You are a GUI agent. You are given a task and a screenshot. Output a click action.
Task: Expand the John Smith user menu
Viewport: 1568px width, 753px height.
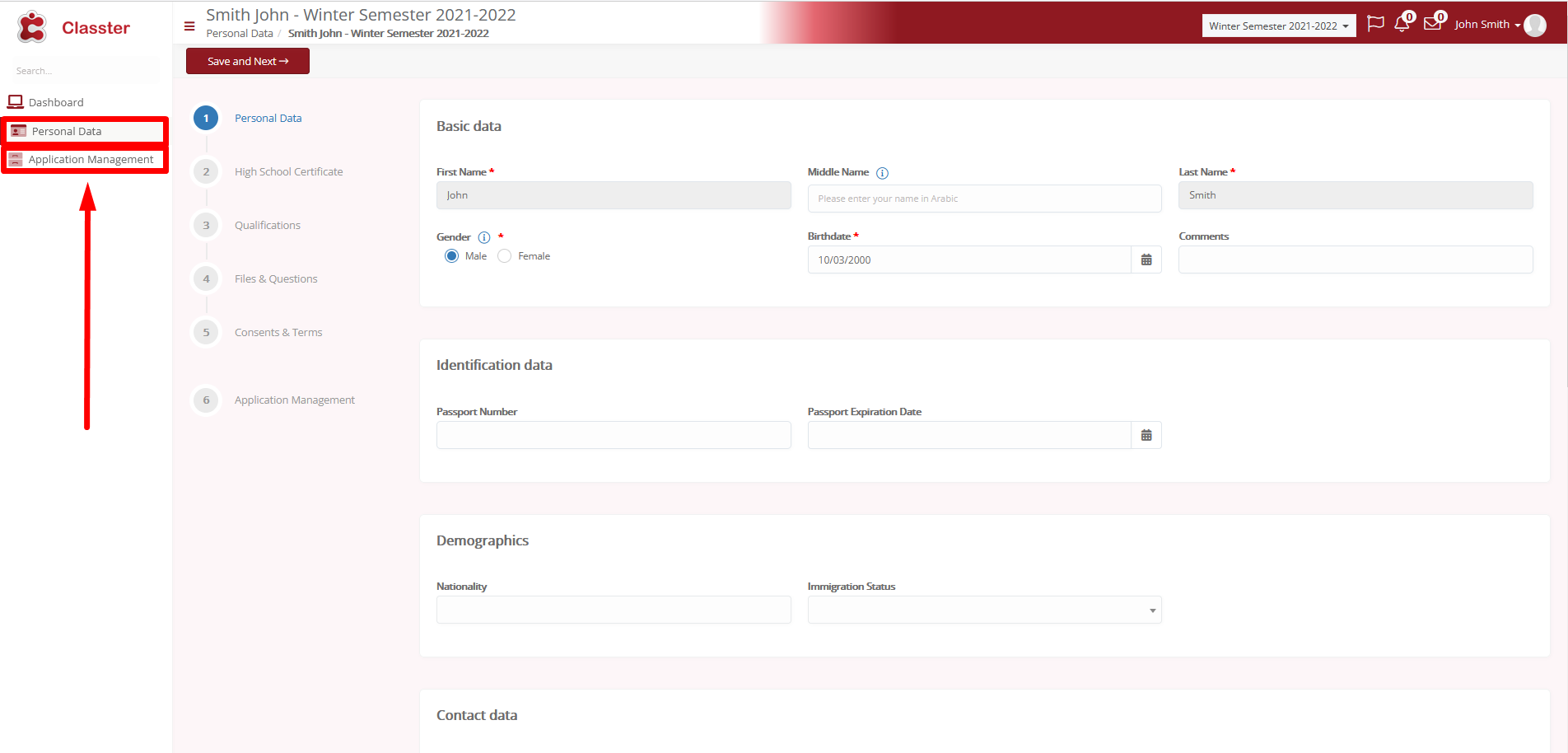[1487, 25]
